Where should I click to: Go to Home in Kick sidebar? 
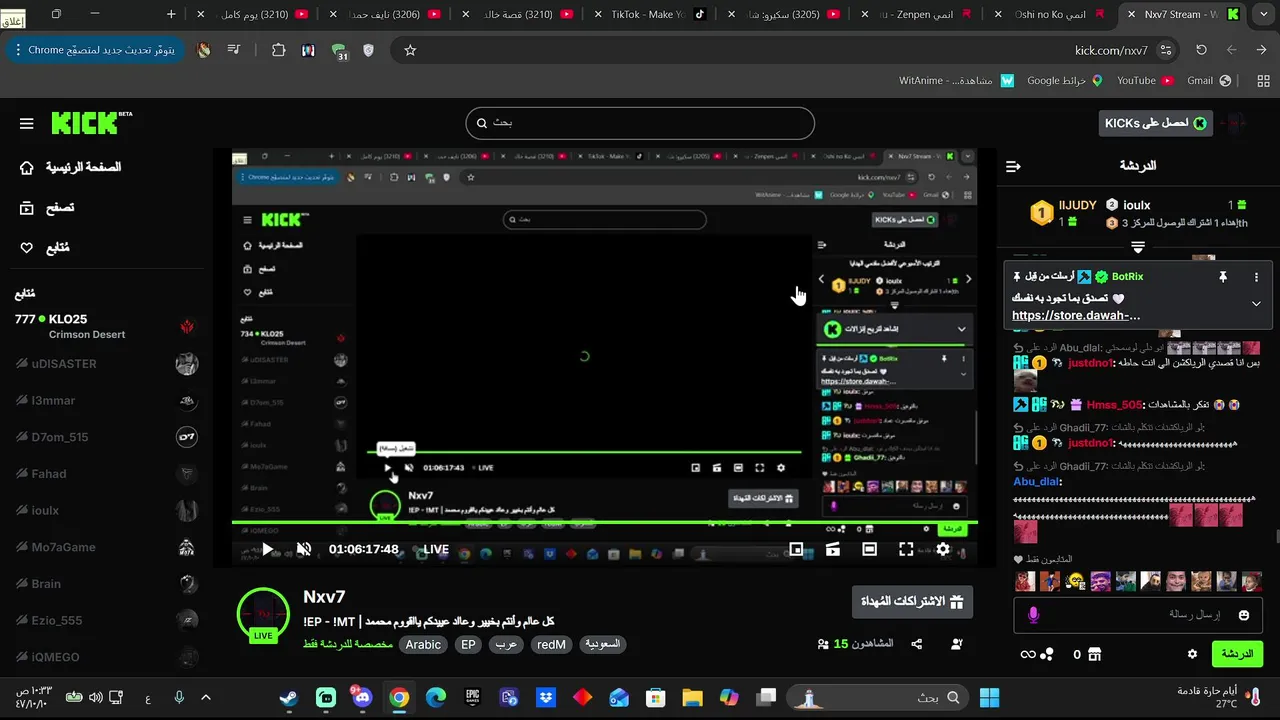click(x=70, y=167)
